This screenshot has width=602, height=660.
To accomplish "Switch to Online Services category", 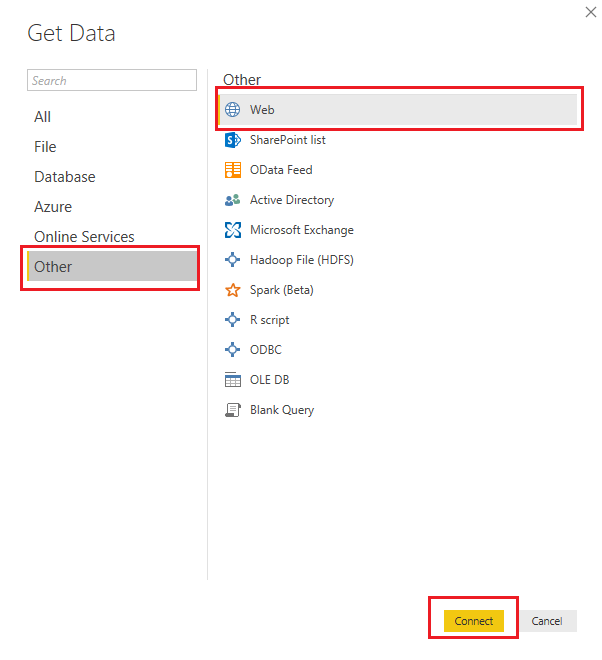I will click(x=84, y=237).
